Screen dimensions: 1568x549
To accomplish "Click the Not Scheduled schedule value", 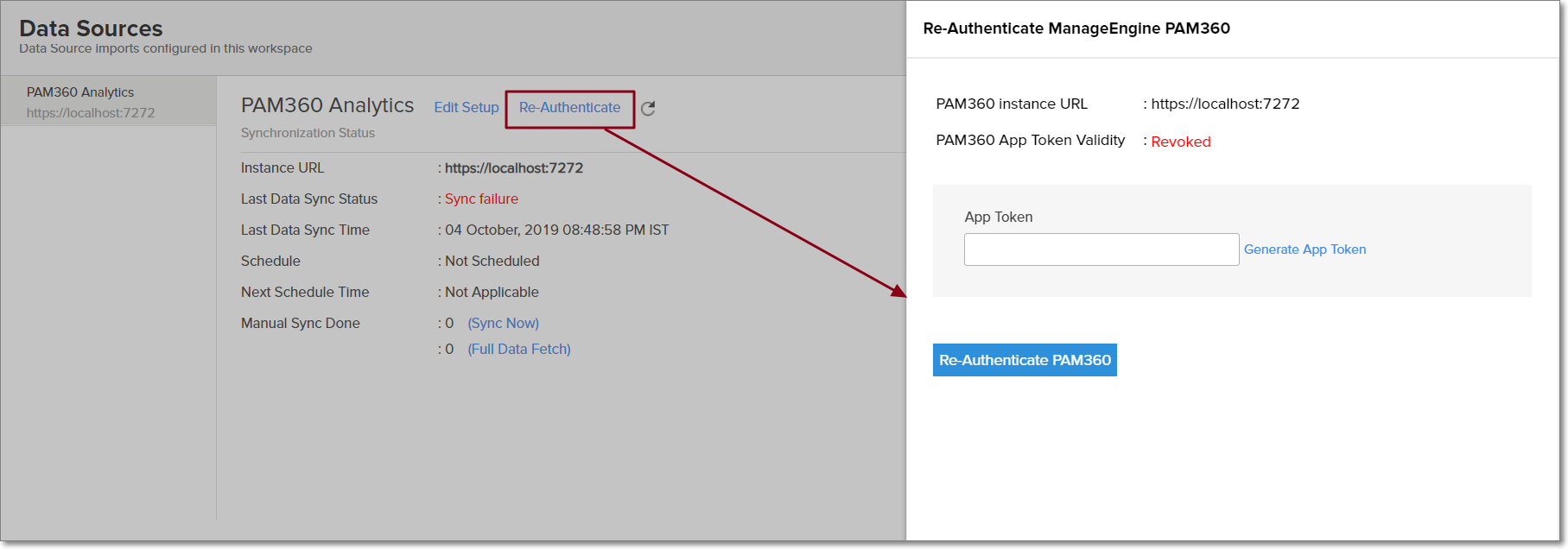I will [492, 261].
